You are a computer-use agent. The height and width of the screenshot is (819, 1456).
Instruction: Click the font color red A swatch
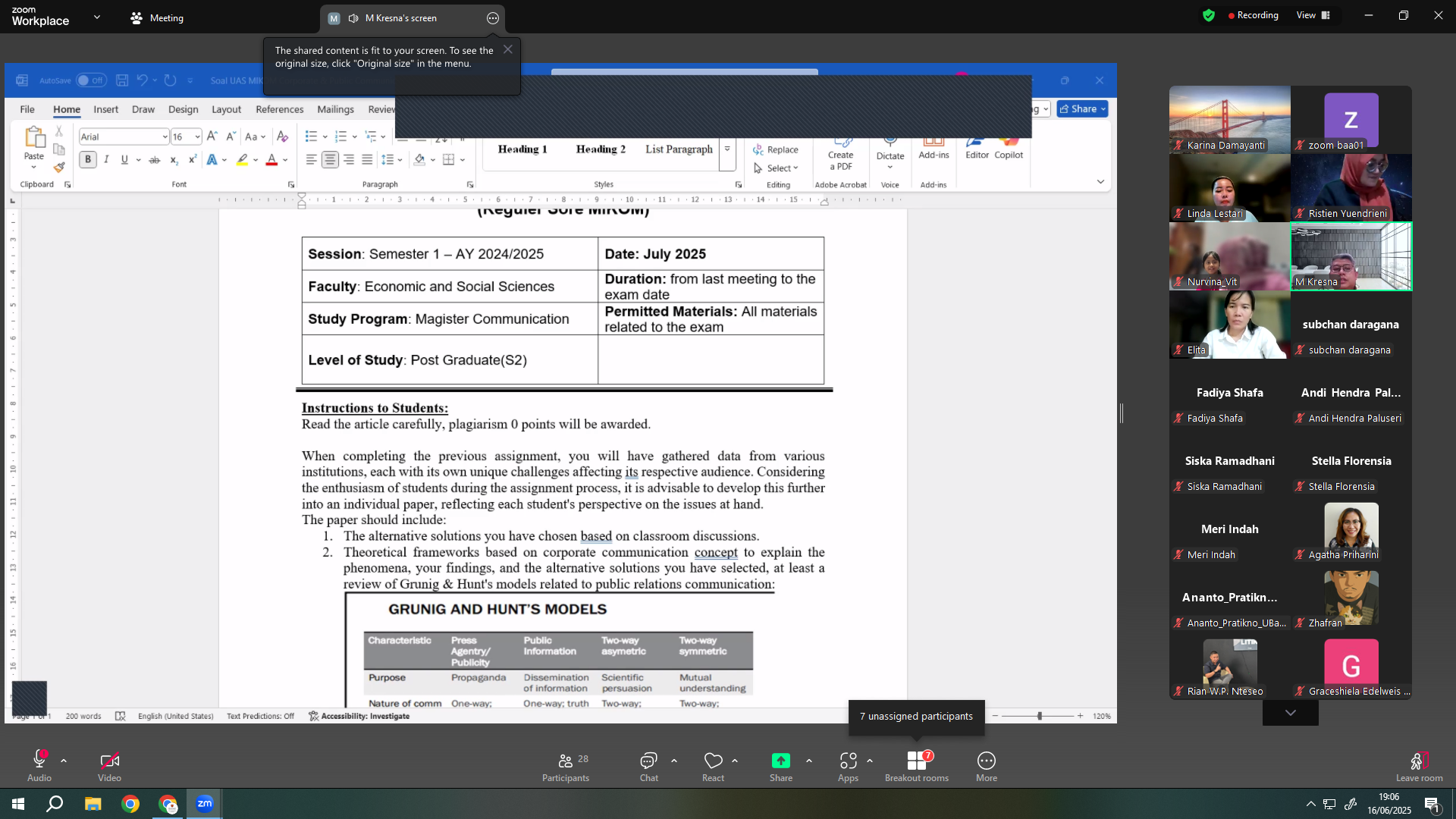[271, 160]
